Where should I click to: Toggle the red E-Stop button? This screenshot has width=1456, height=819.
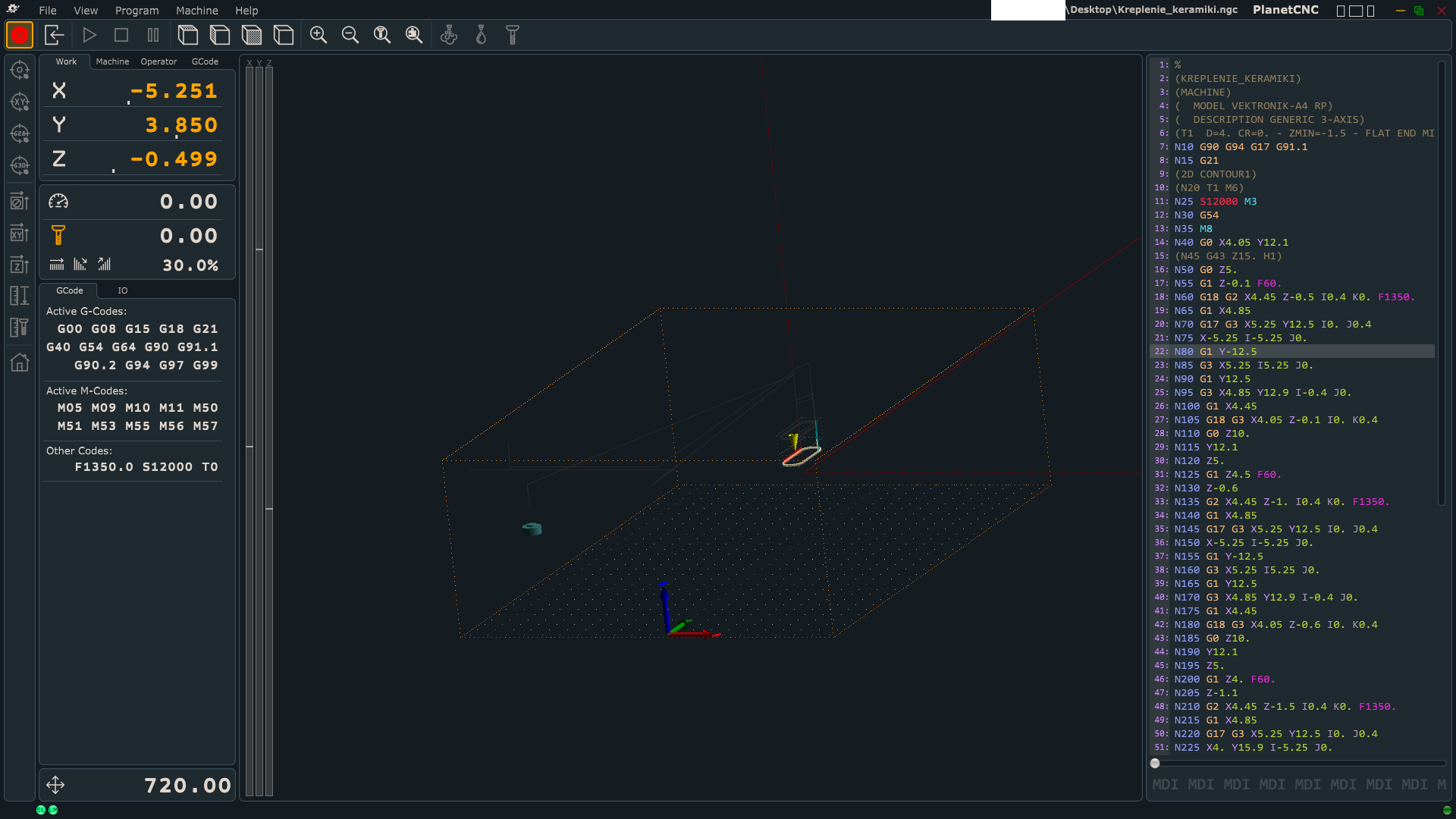click(x=20, y=35)
